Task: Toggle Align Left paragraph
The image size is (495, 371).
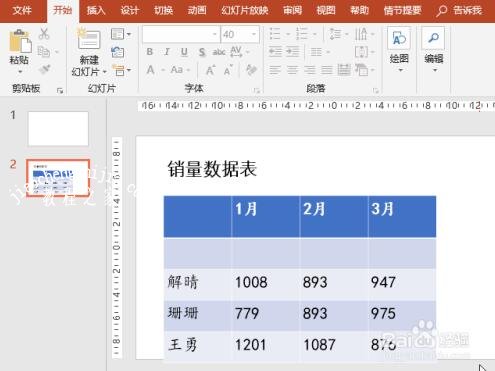Action: pos(275,70)
